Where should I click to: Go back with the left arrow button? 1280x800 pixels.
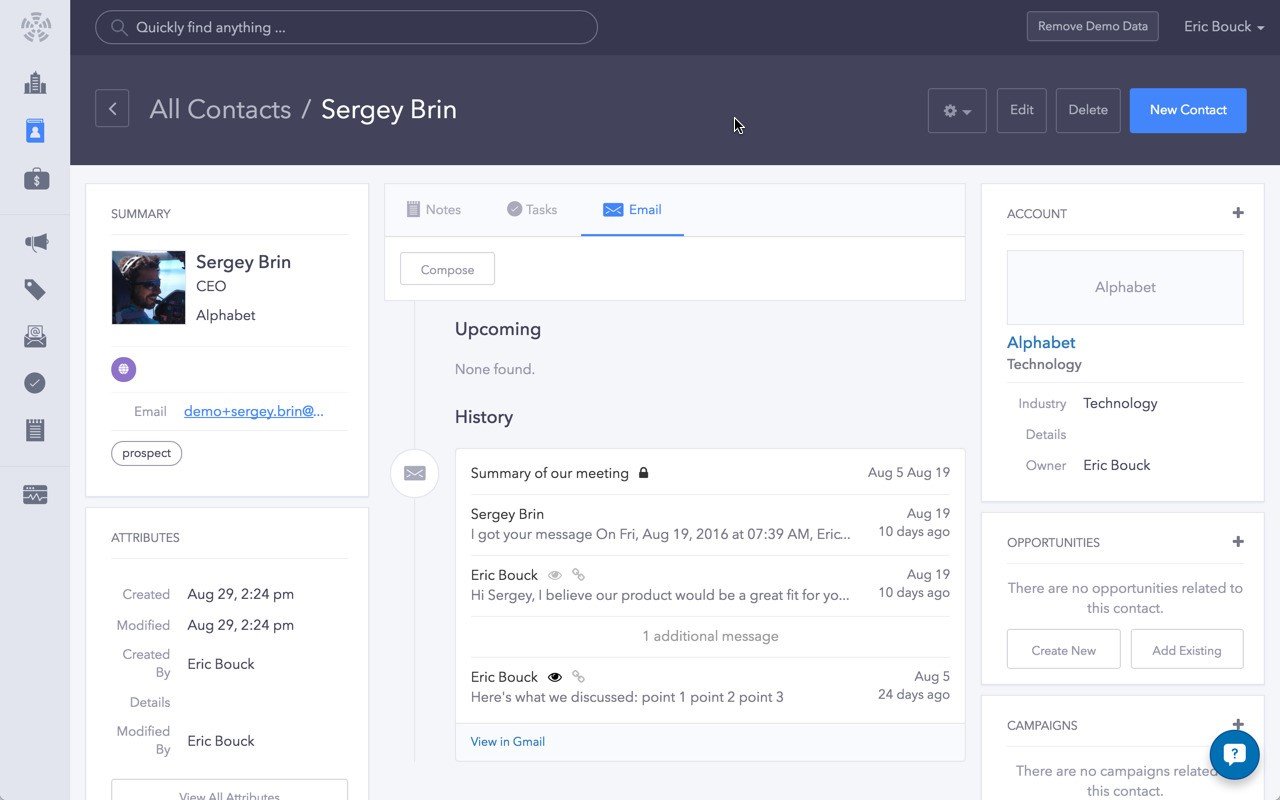click(x=112, y=109)
